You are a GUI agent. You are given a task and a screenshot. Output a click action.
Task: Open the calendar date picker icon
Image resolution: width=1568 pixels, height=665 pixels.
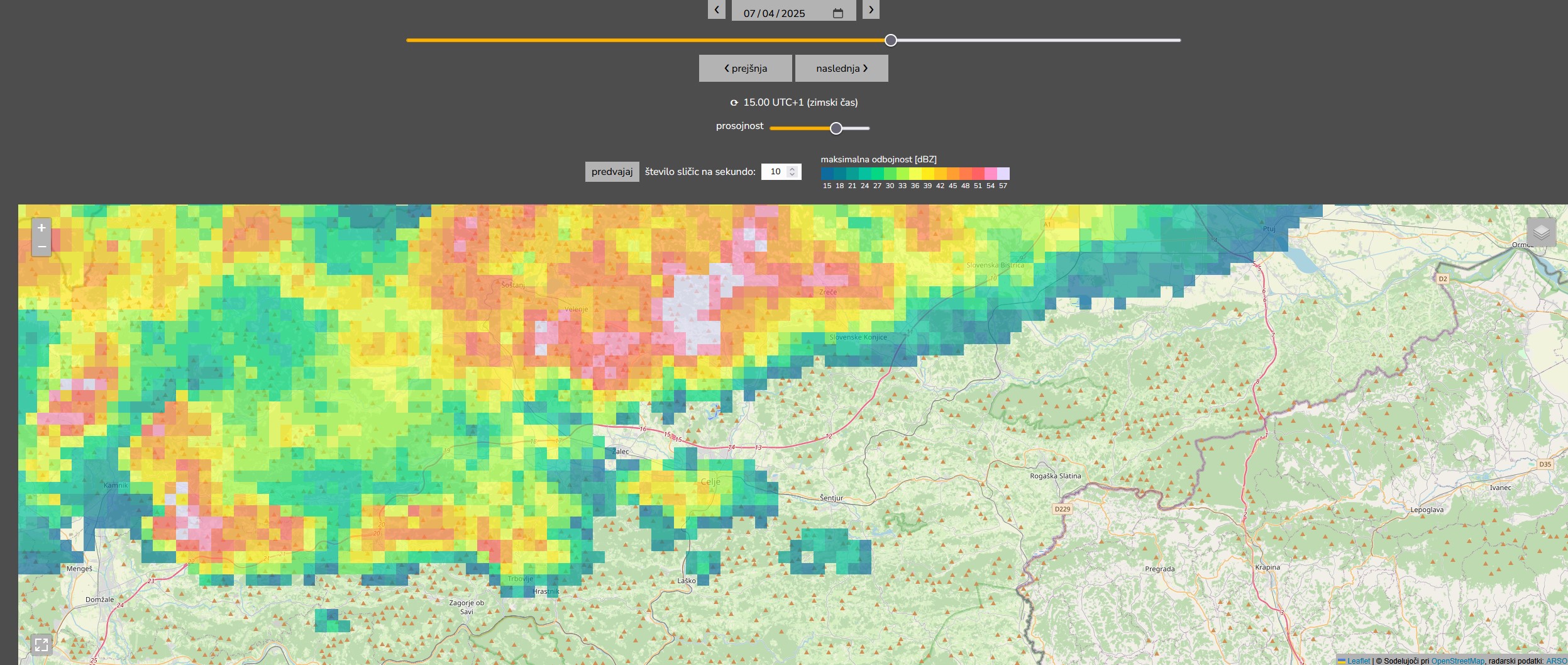point(837,13)
